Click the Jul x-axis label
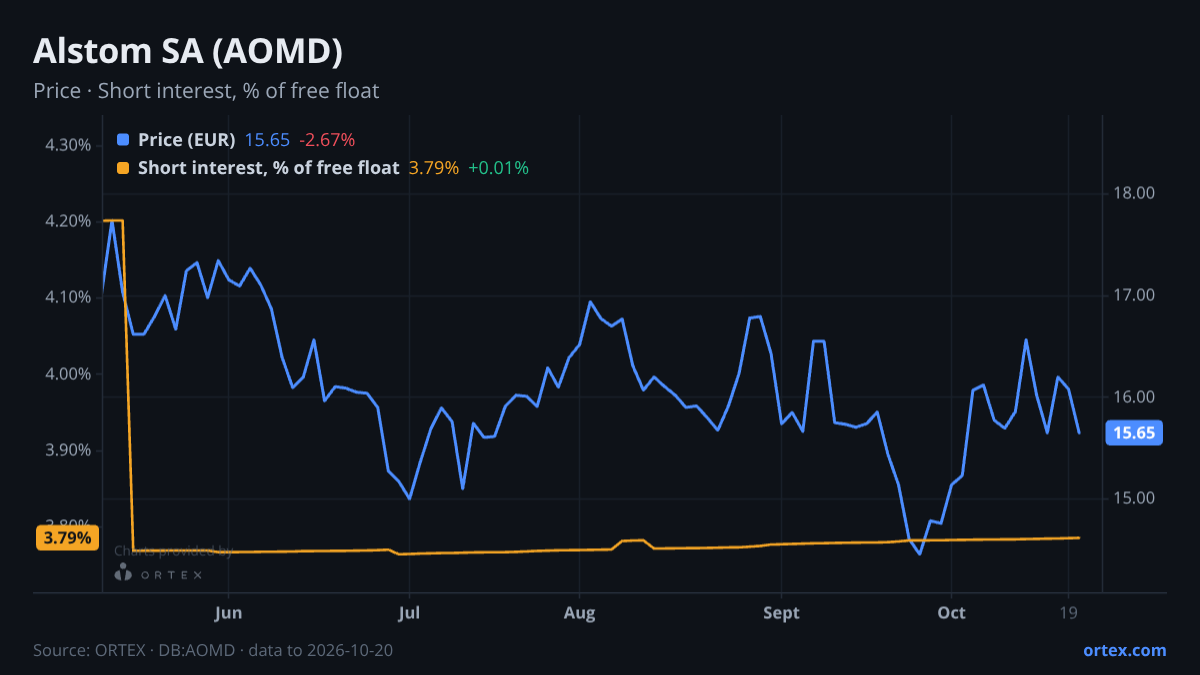The image size is (1200, 675). [409, 613]
